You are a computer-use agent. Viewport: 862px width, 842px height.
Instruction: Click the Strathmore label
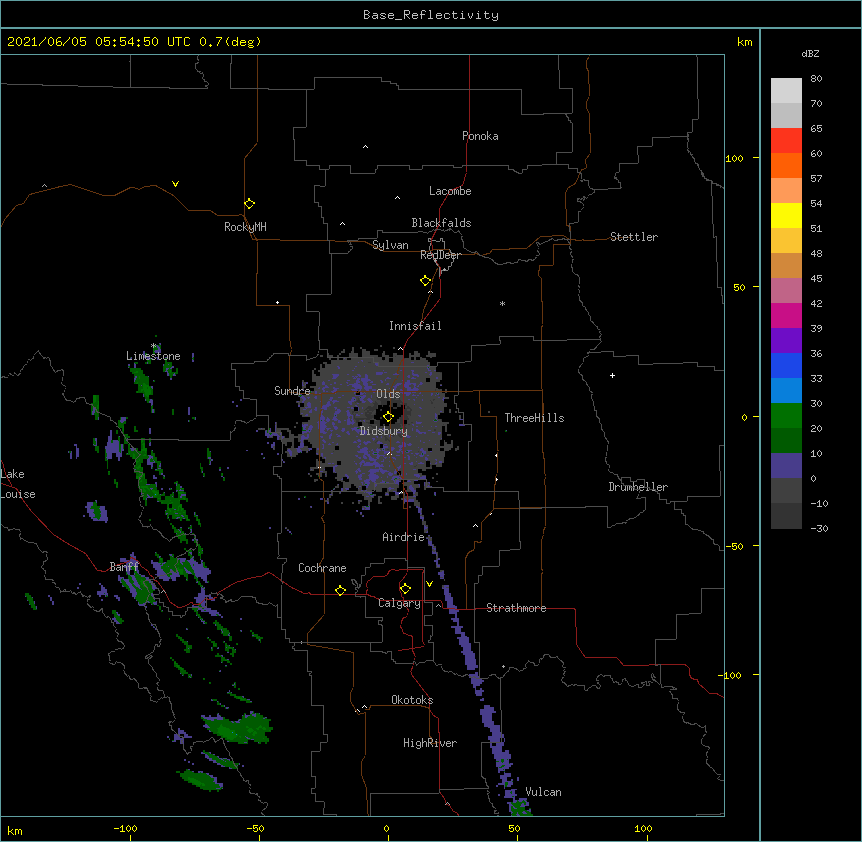516,608
